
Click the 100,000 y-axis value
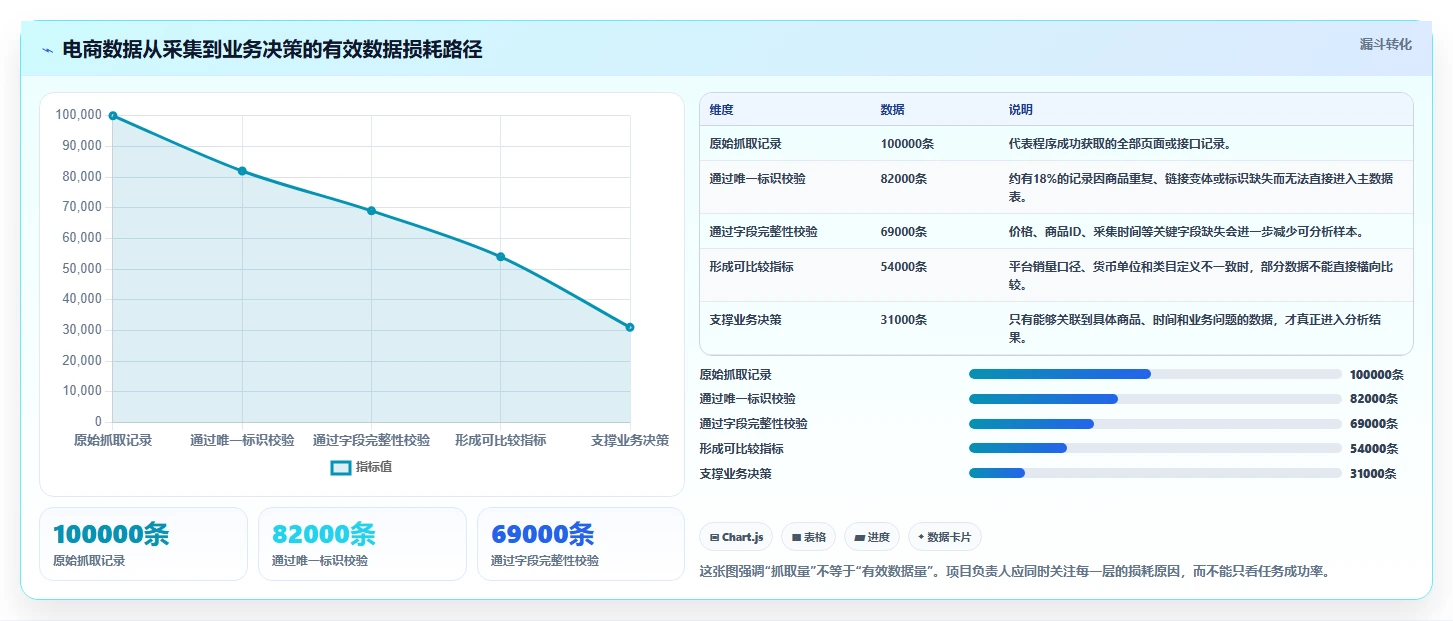[x=79, y=115]
